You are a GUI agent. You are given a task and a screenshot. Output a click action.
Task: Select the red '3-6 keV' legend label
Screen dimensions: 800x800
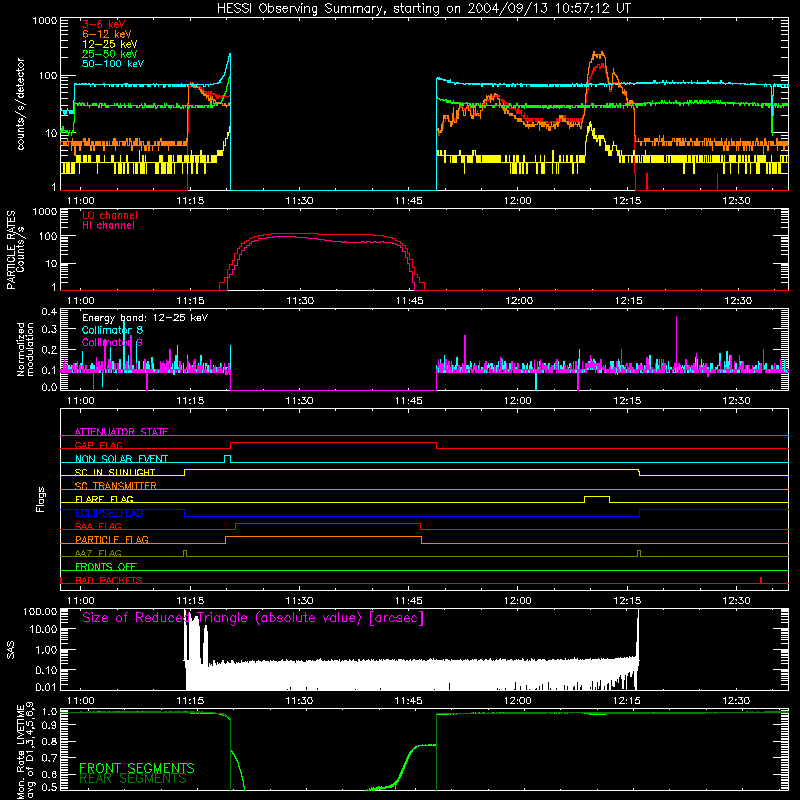[x=104, y=24]
